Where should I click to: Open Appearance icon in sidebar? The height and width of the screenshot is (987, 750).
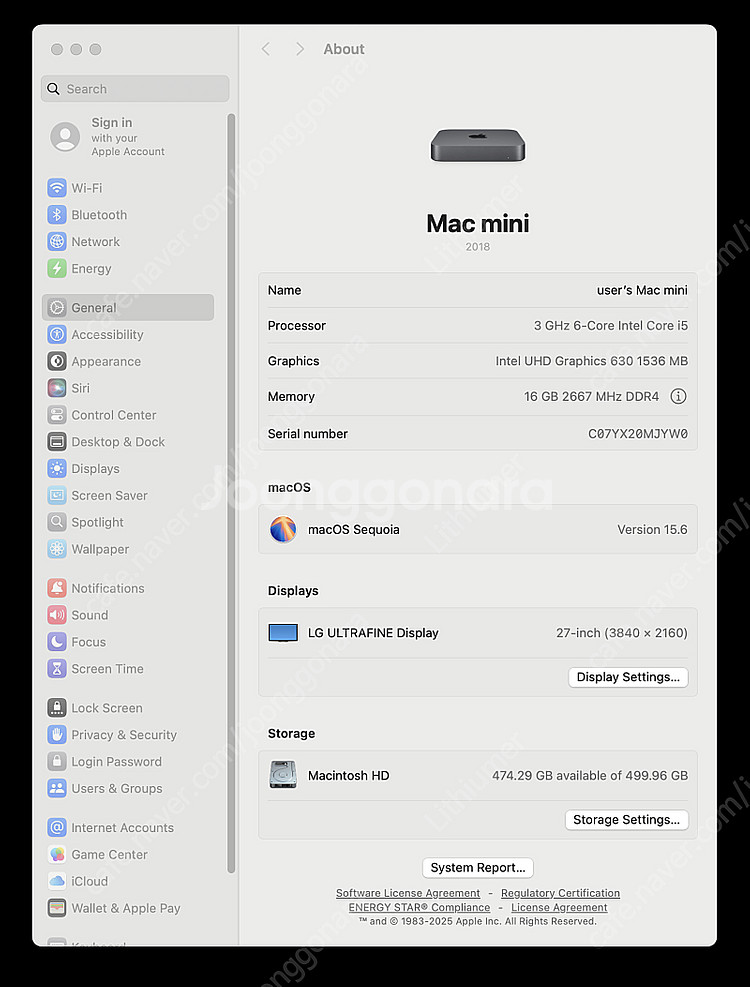[x=57, y=361]
